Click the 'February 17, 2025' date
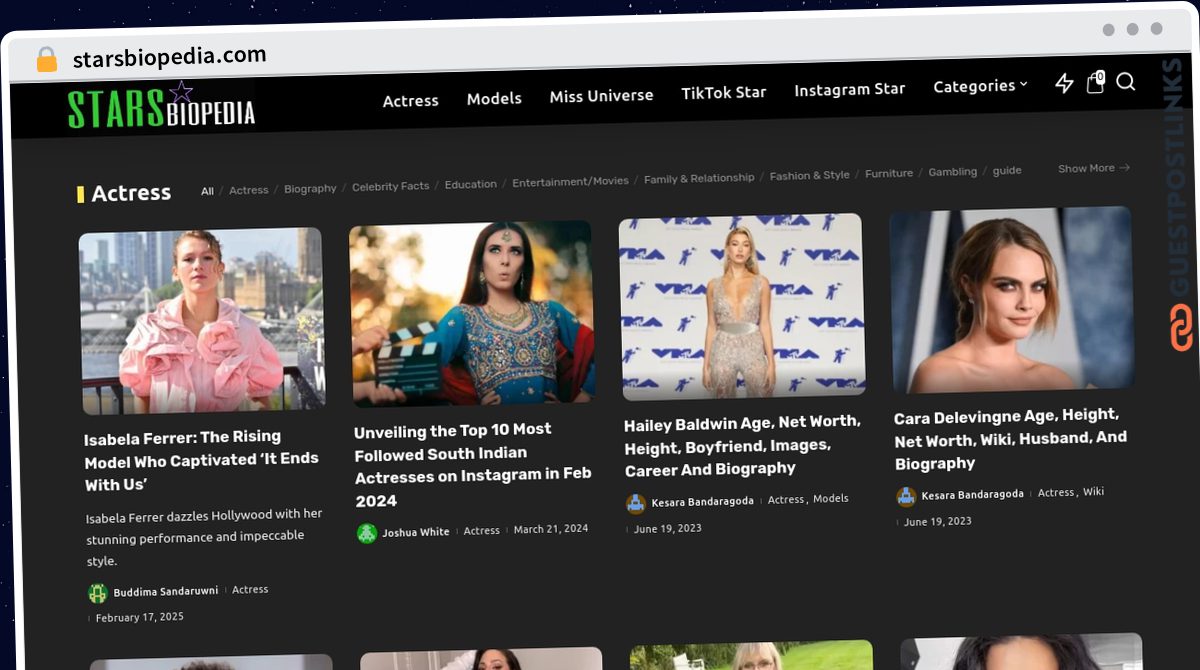 point(140,618)
